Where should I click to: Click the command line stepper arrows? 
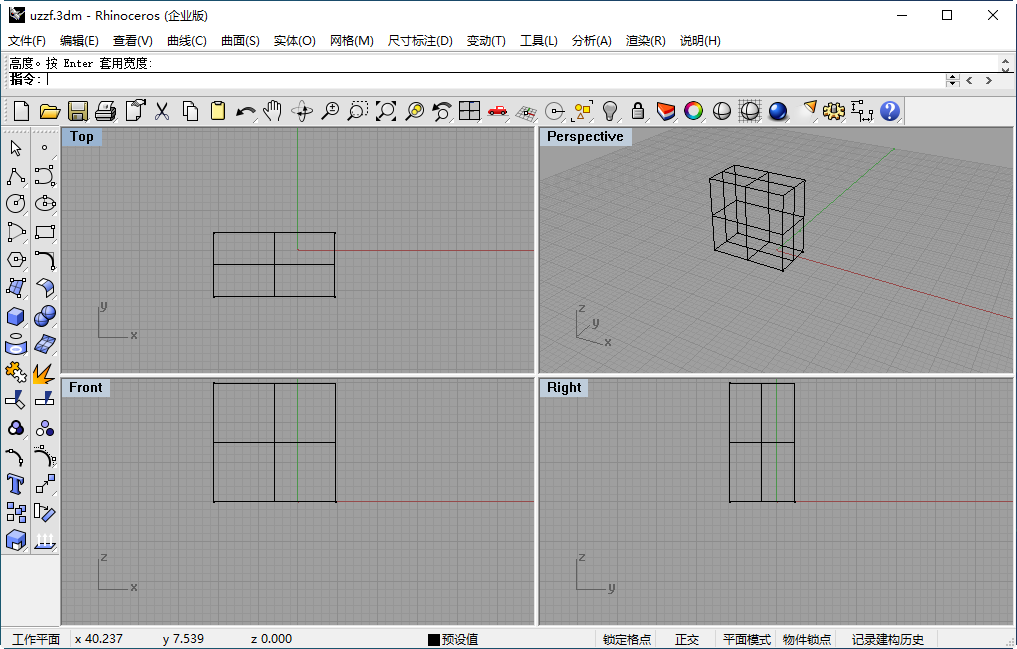click(x=952, y=80)
